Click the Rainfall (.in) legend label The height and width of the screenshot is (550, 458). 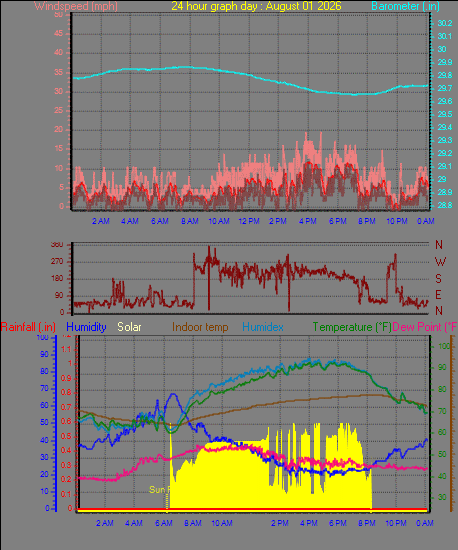pos(28,327)
